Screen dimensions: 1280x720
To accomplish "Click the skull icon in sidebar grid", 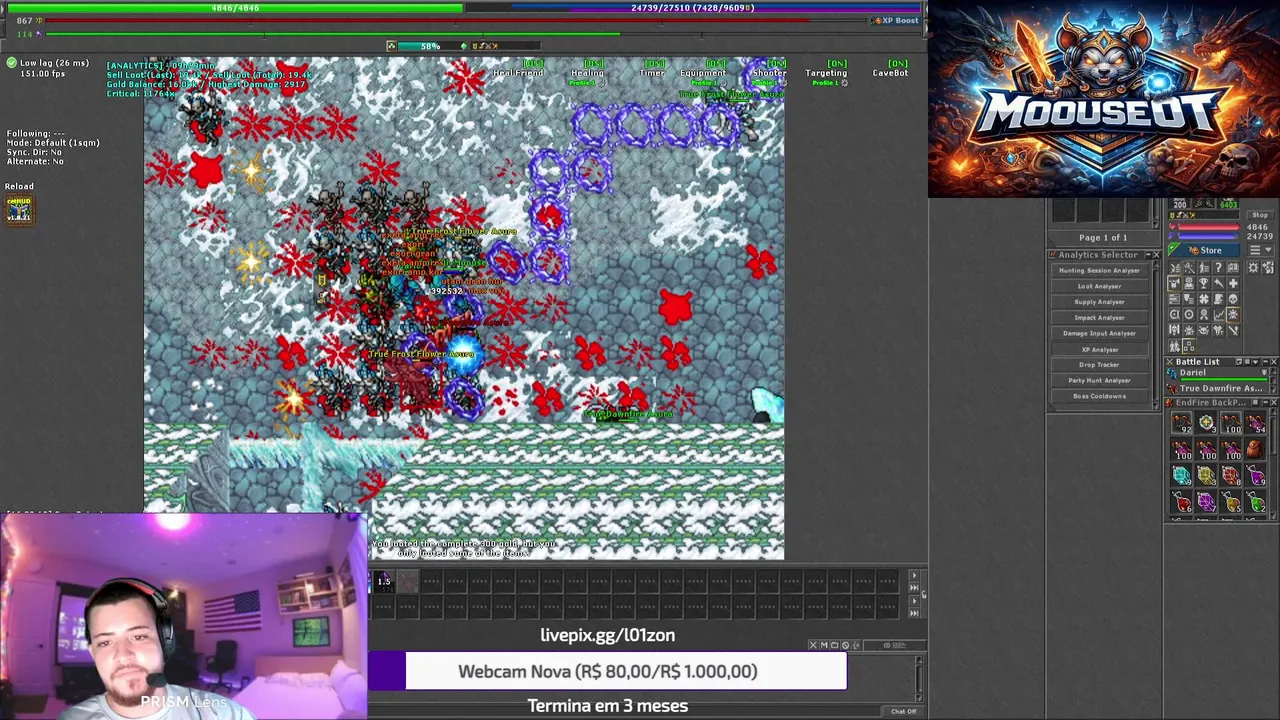I will (1233, 299).
